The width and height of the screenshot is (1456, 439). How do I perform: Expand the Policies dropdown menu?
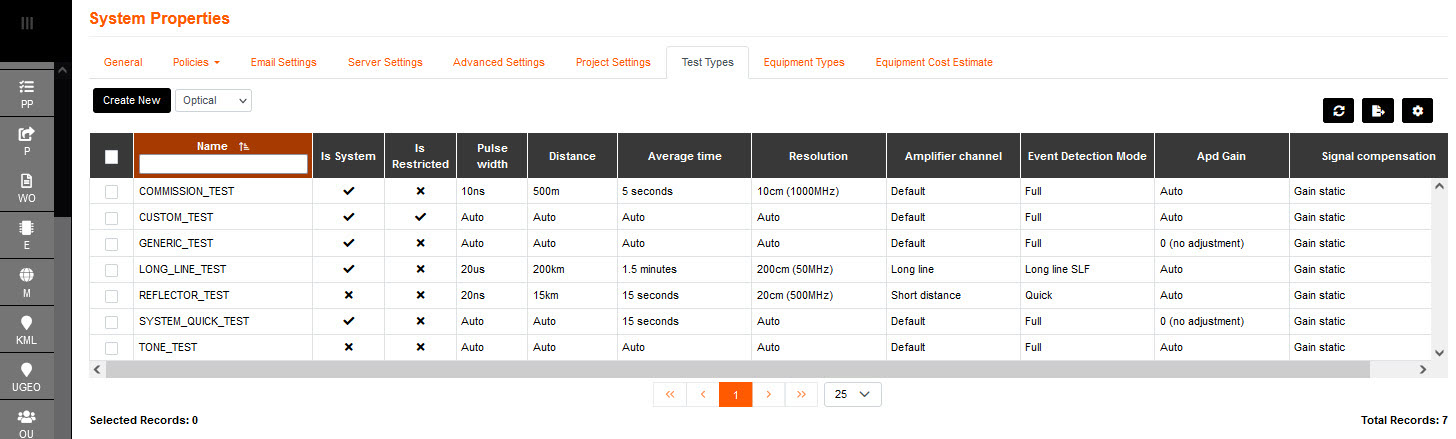(196, 62)
